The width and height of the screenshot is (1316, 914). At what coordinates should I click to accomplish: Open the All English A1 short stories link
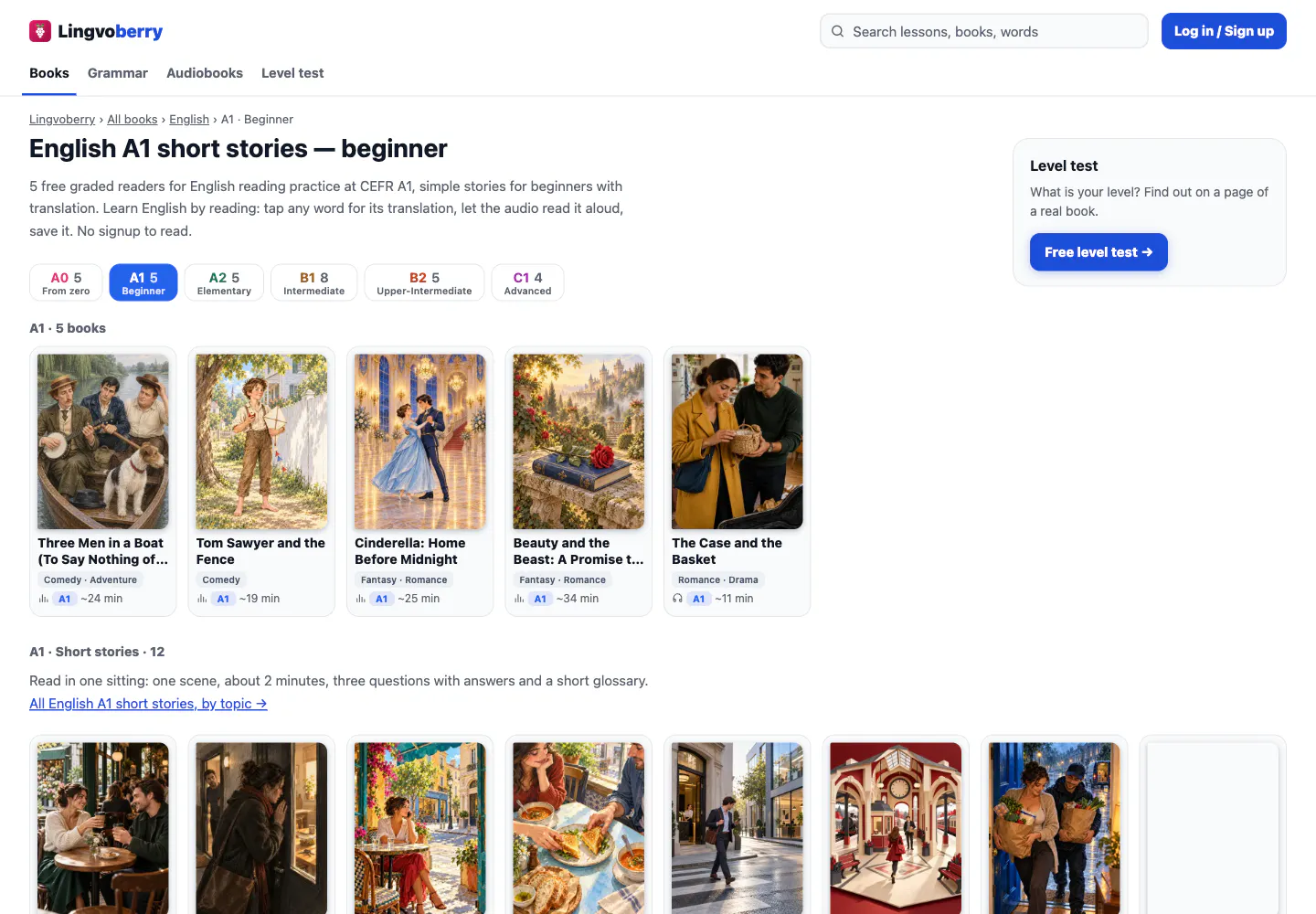(x=148, y=704)
